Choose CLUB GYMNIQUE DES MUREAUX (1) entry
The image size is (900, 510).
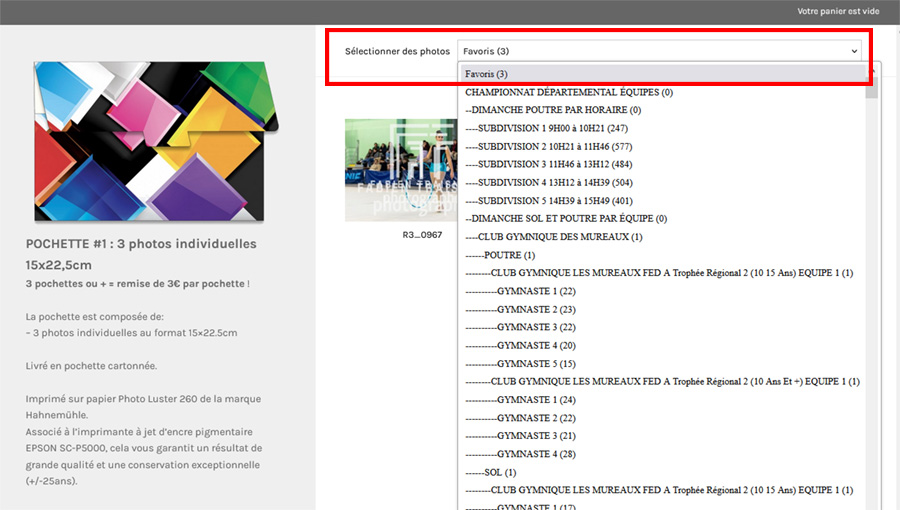[x=554, y=237]
